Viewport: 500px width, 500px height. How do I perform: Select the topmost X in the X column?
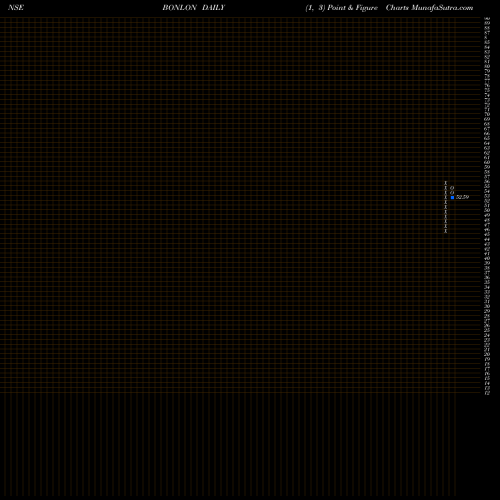[x=446, y=183]
